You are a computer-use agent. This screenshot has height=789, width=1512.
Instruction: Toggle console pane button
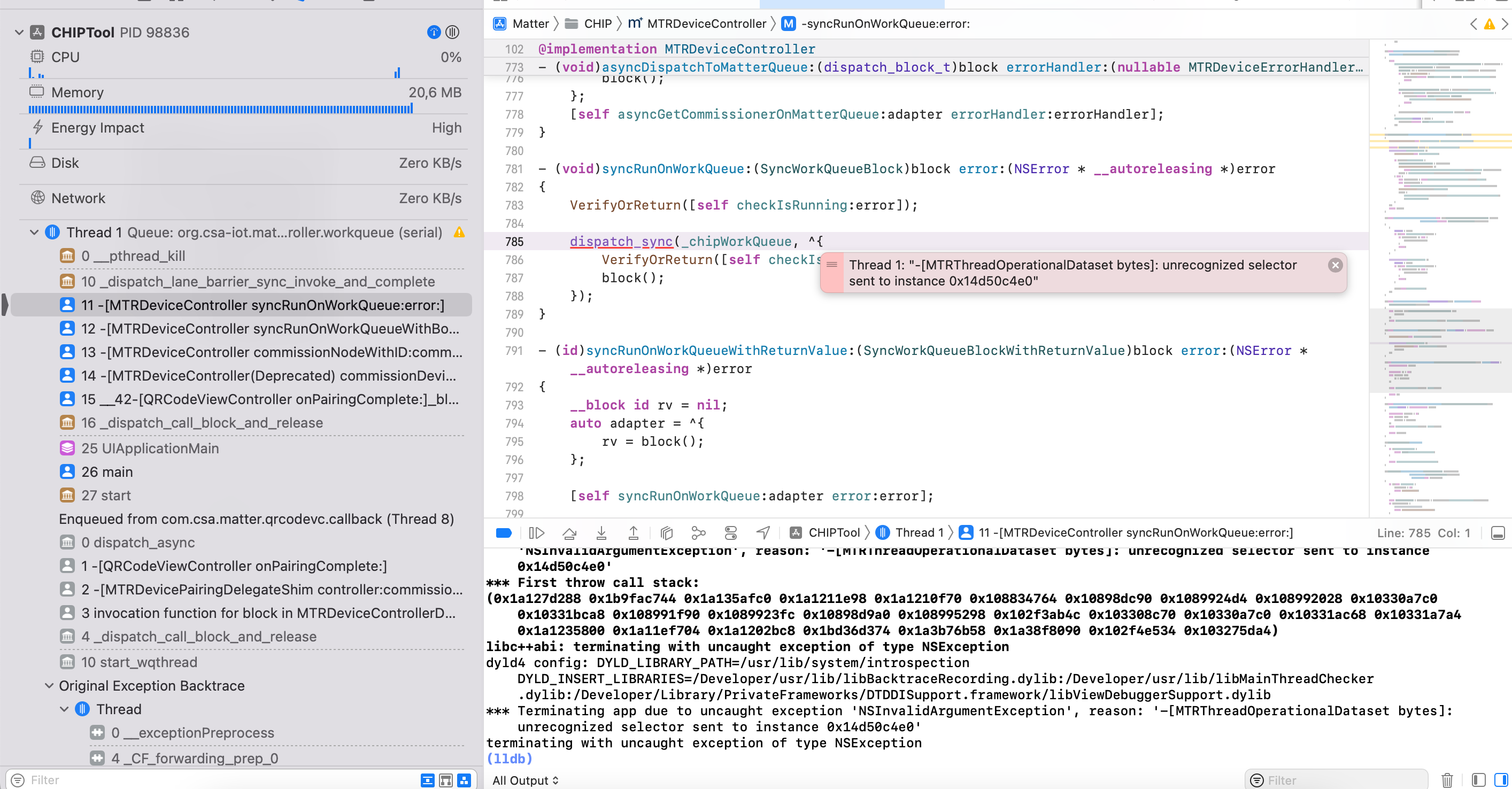[1501, 780]
